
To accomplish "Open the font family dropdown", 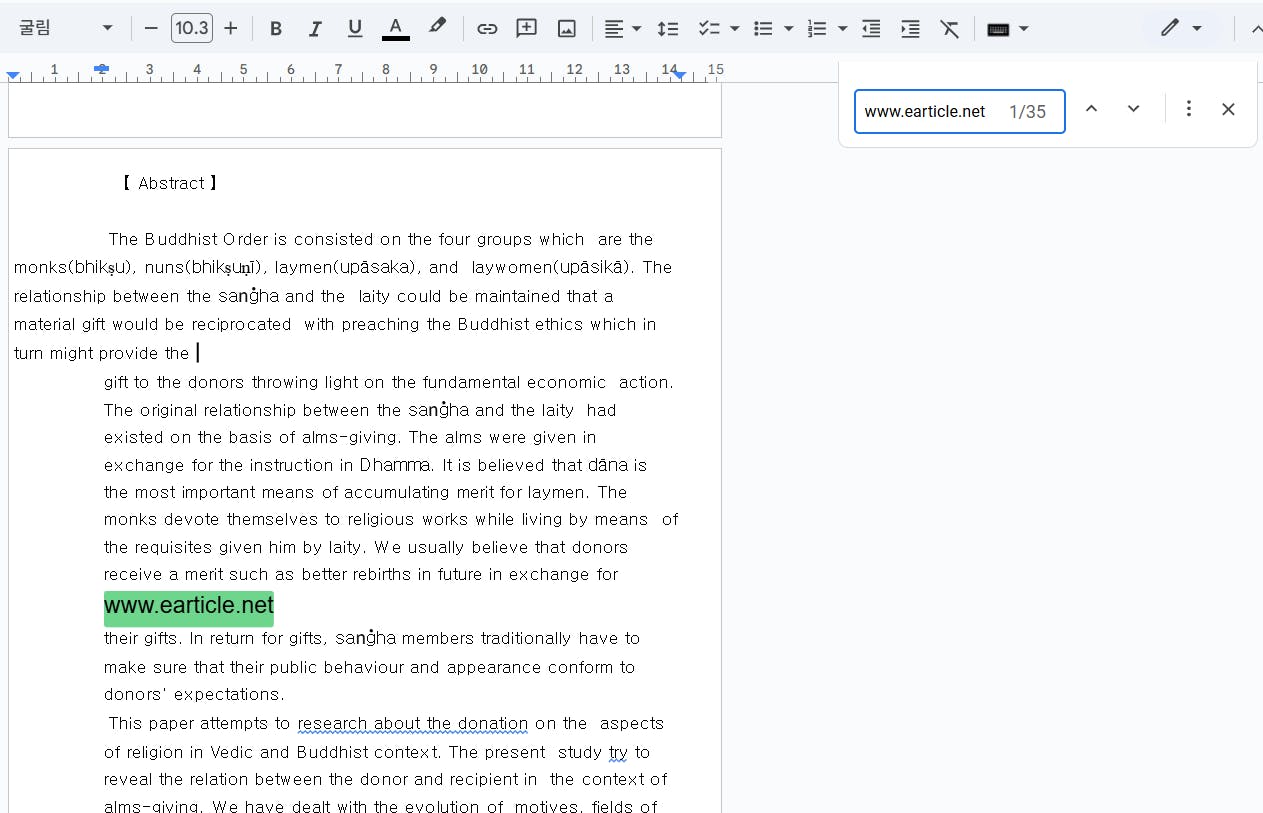I will [66, 28].
